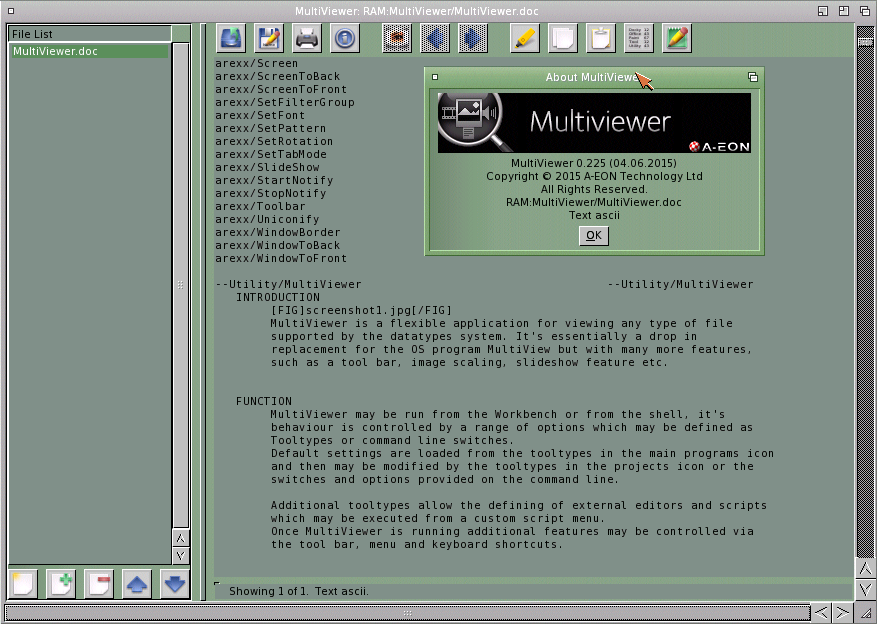Viewport: 877px width, 624px height.
Task: Click the 'Showing 1 of 1. Text ascii.' status
Action: coord(299,591)
